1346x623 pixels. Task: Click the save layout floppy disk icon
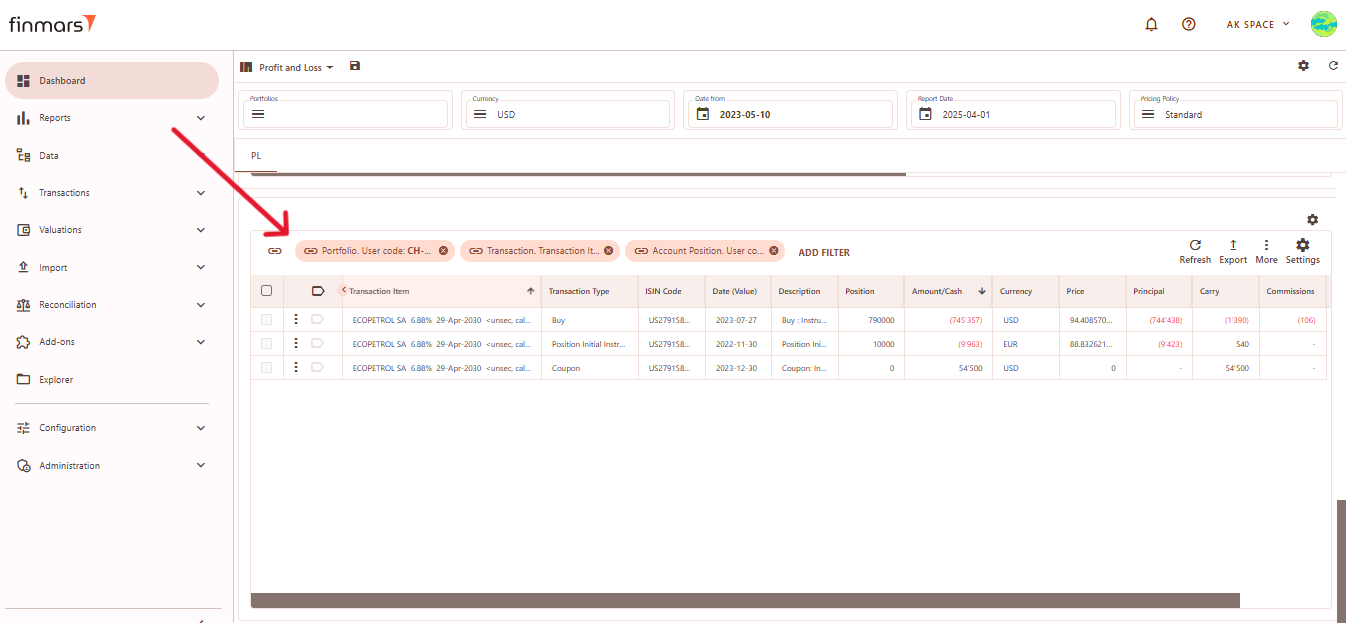(355, 66)
